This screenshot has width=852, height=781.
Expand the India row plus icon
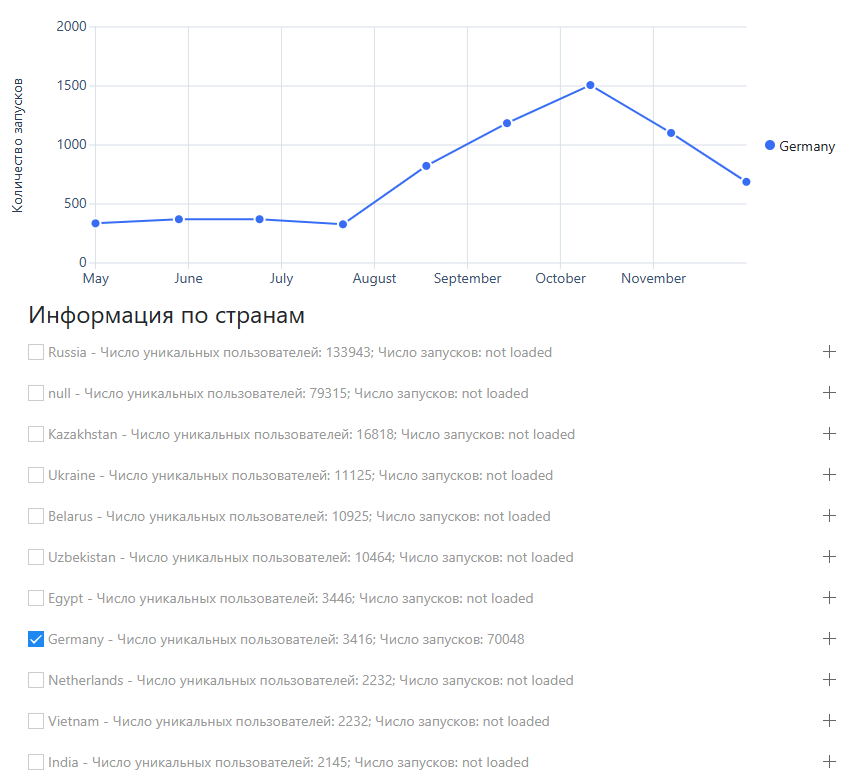pyautogui.click(x=828, y=762)
